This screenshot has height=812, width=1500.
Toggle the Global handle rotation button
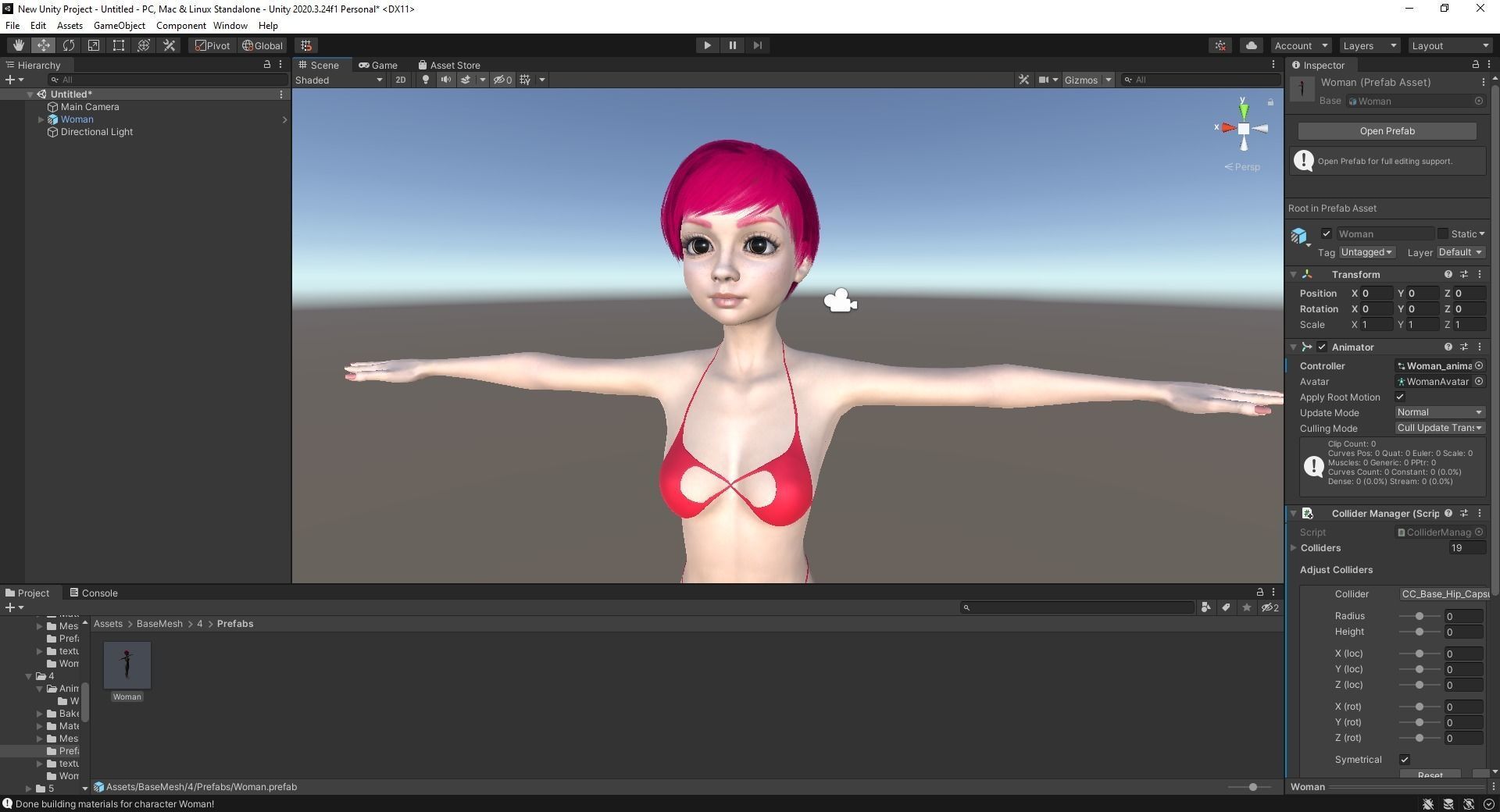point(262,45)
